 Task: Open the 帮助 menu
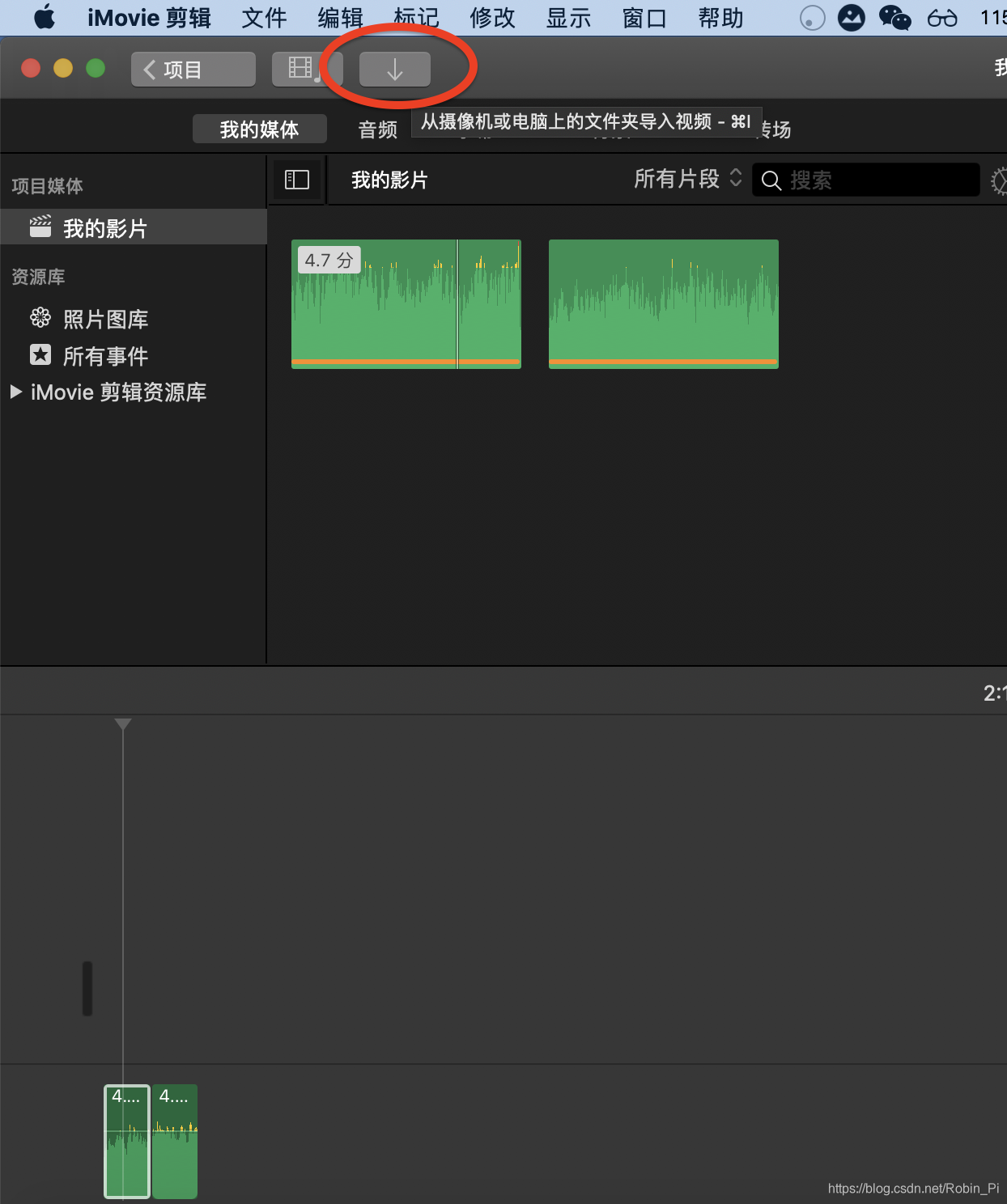coord(720,18)
